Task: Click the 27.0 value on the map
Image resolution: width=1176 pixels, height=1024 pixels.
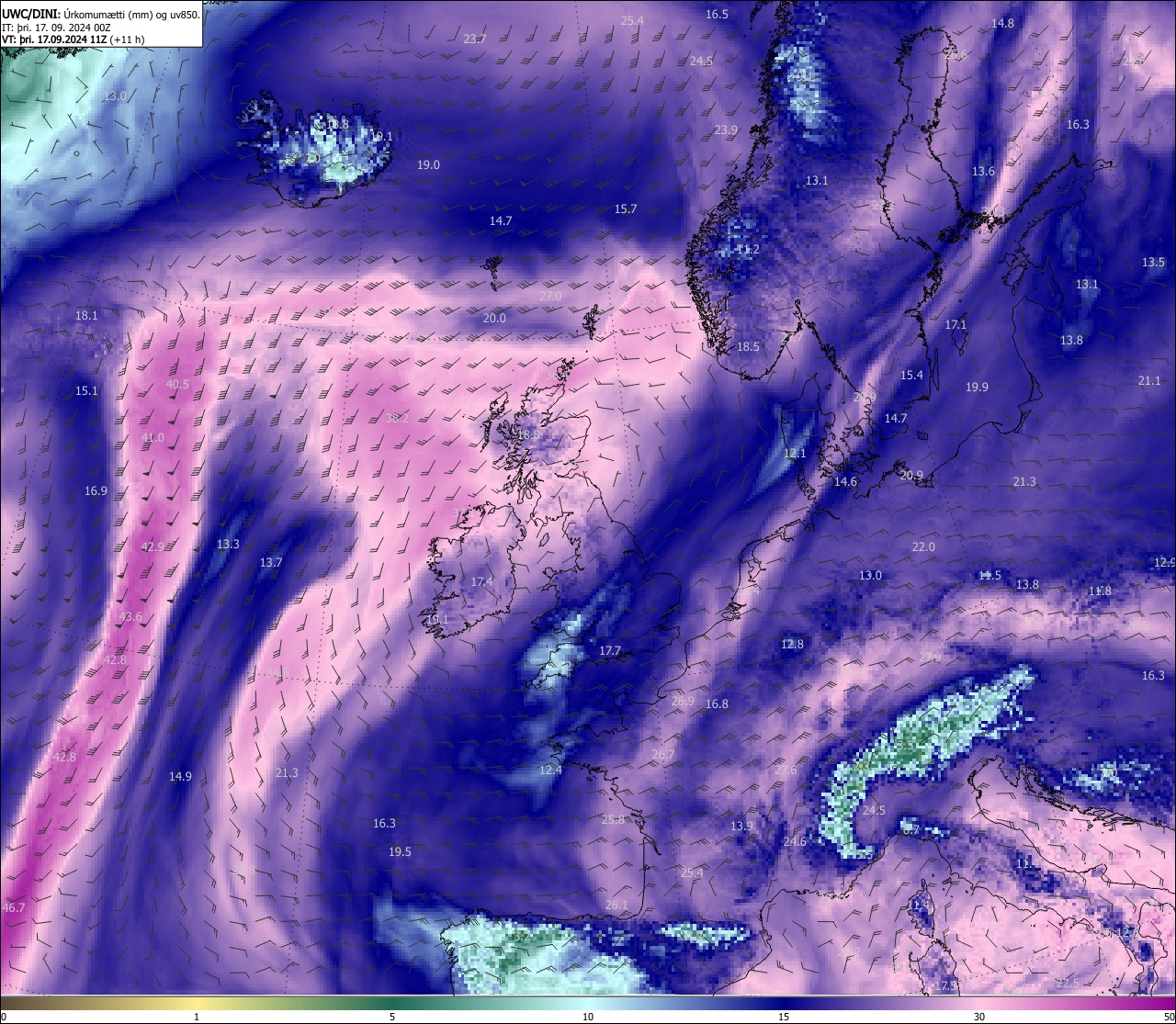Action: [x=550, y=296]
